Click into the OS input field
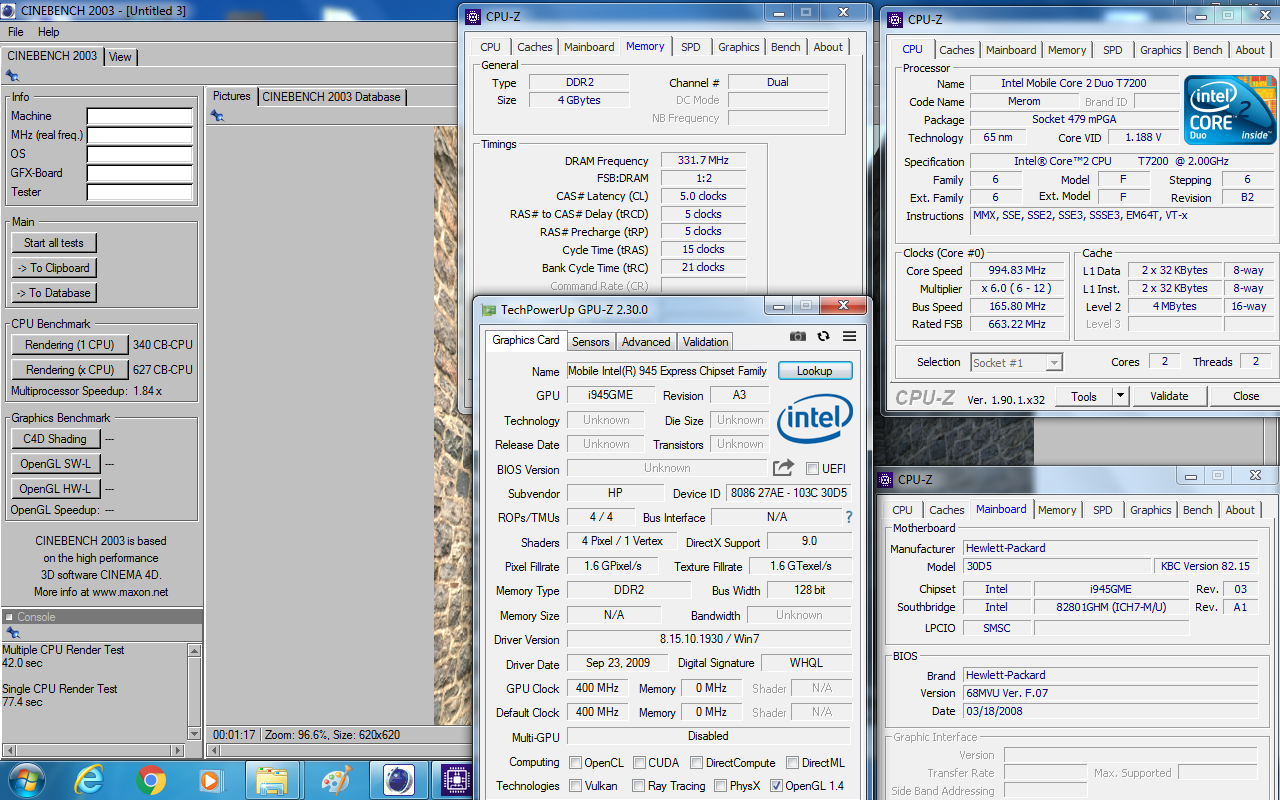The width and height of the screenshot is (1280, 800). point(139,155)
